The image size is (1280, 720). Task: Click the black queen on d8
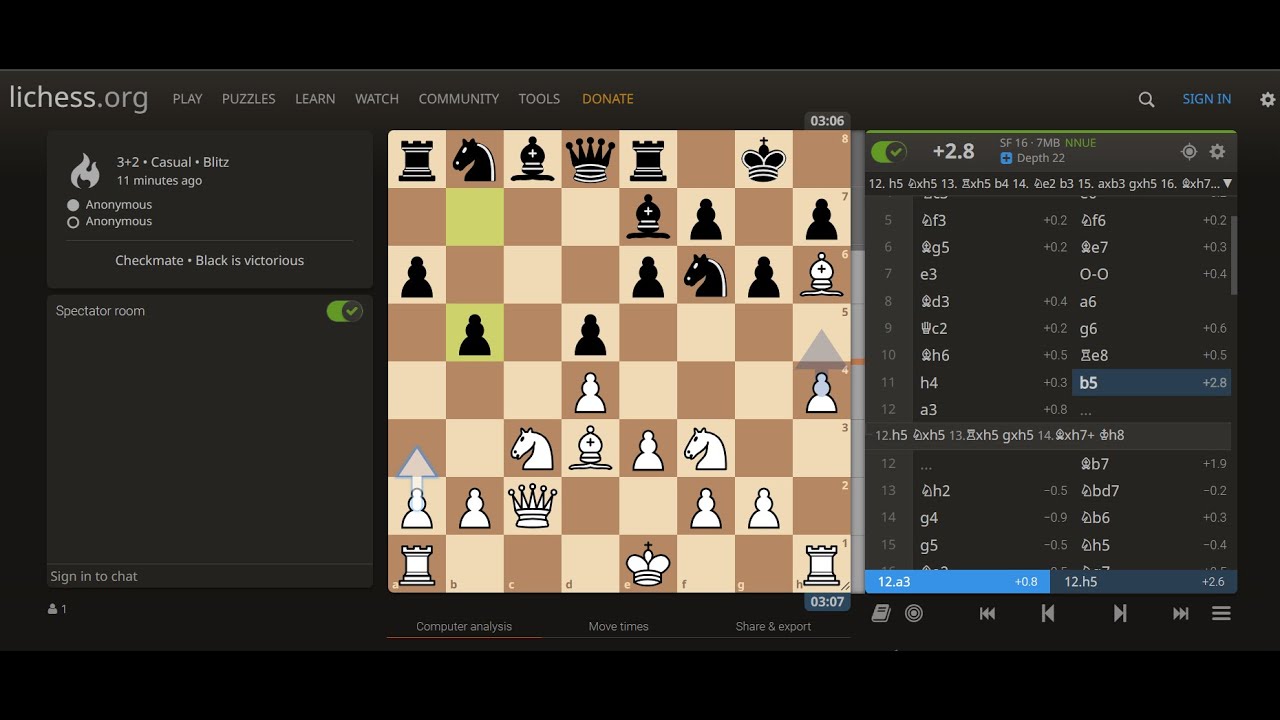click(x=590, y=159)
